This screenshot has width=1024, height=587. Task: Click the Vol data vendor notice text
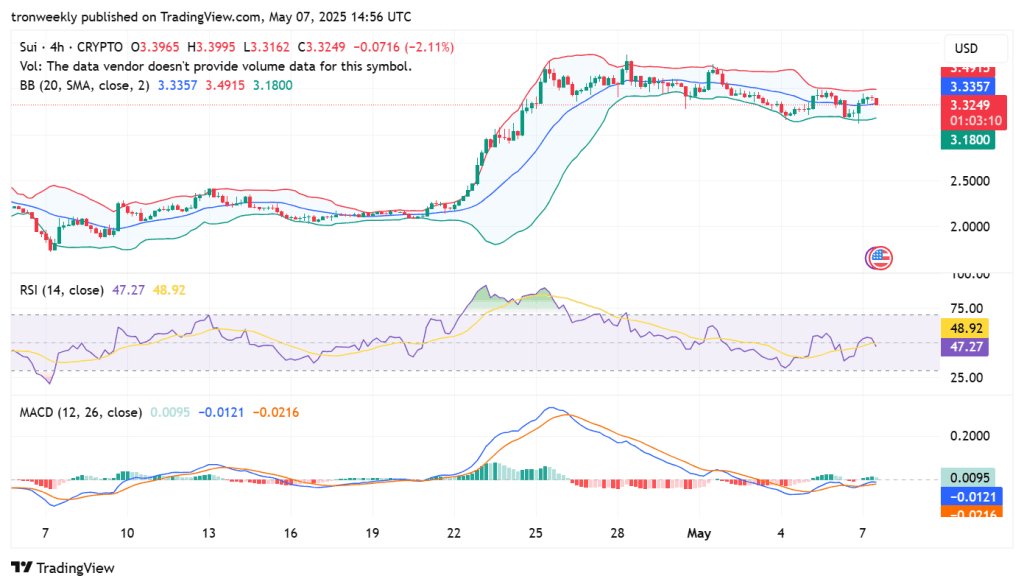coord(216,66)
